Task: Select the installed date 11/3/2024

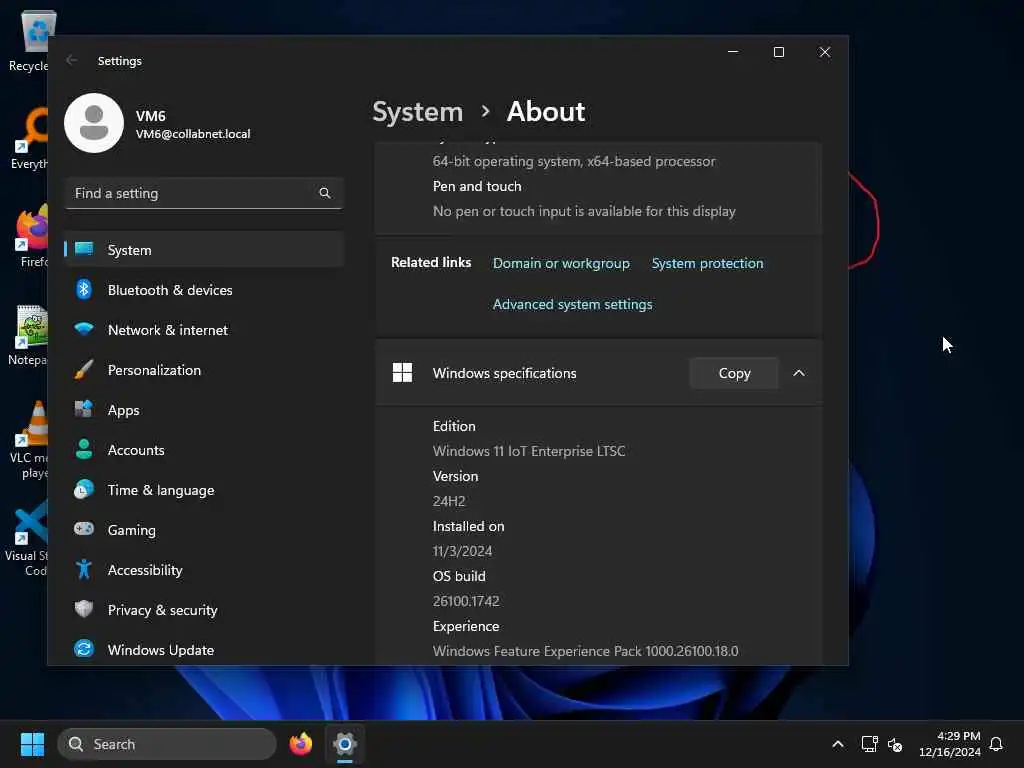Action: [462, 551]
